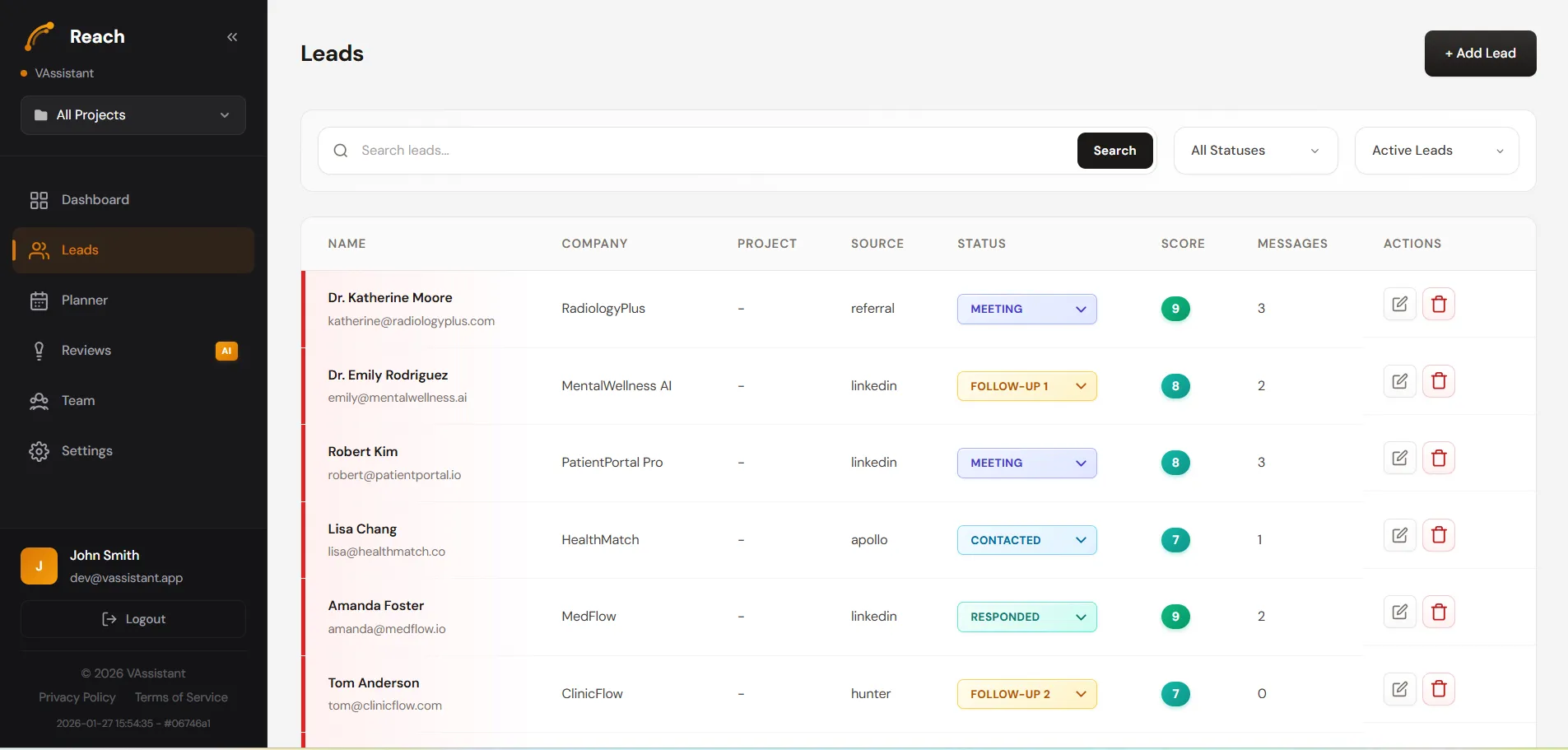The width and height of the screenshot is (1568, 750).
Task: Delete the Dr. Emily Rodriguez lead
Action: pyautogui.click(x=1438, y=381)
